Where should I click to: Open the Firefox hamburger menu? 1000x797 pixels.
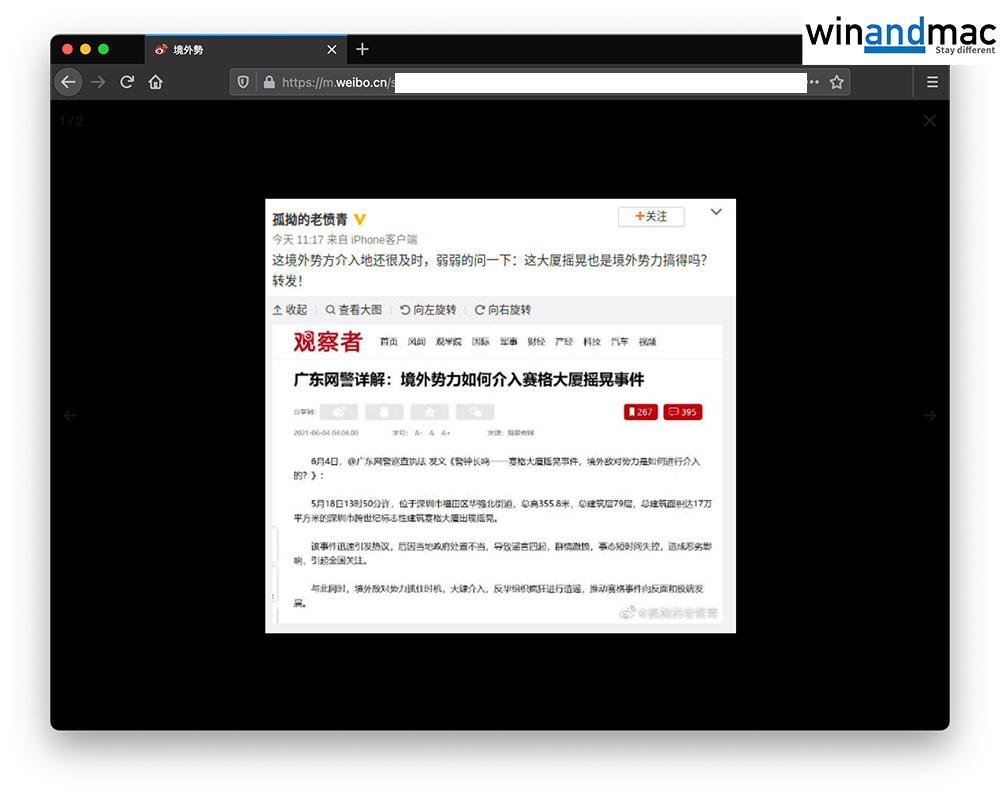[x=932, y=82]
